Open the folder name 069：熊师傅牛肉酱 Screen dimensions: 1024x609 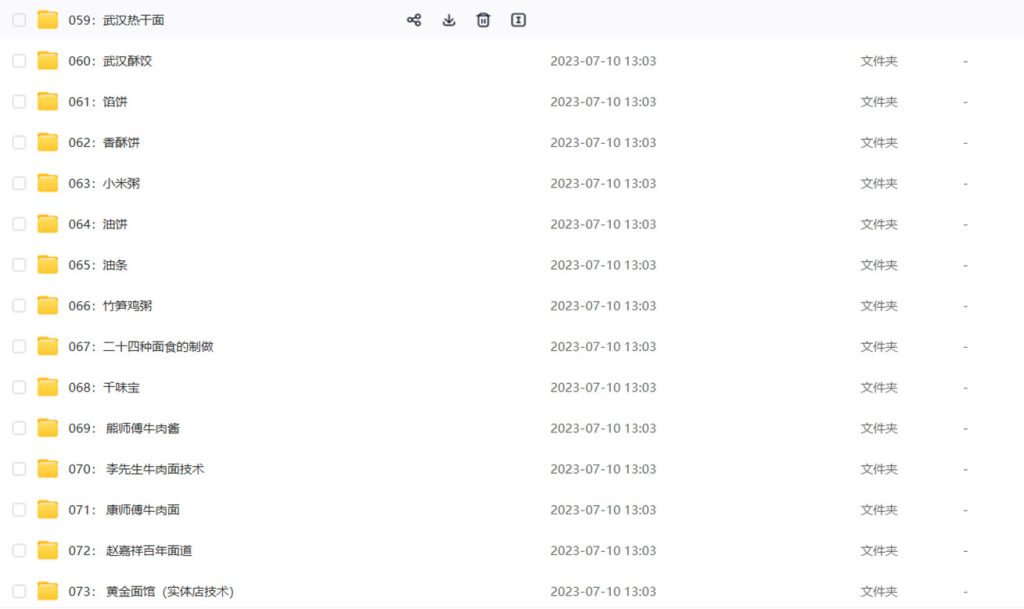coord(124,428)
